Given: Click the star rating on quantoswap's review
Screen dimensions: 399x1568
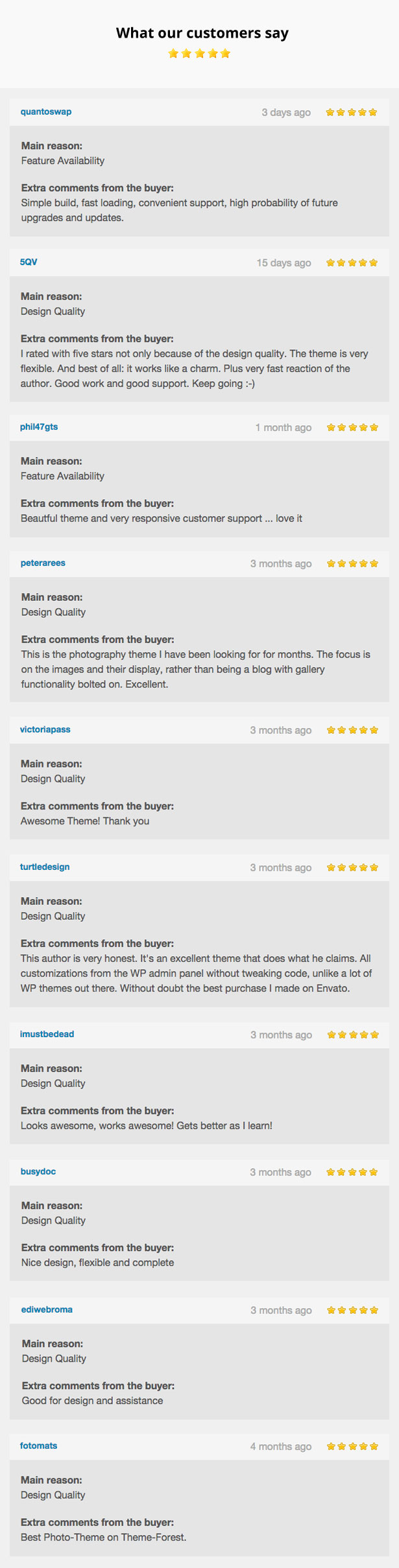Looking at the screenshot, I should [x=352, y=112].
